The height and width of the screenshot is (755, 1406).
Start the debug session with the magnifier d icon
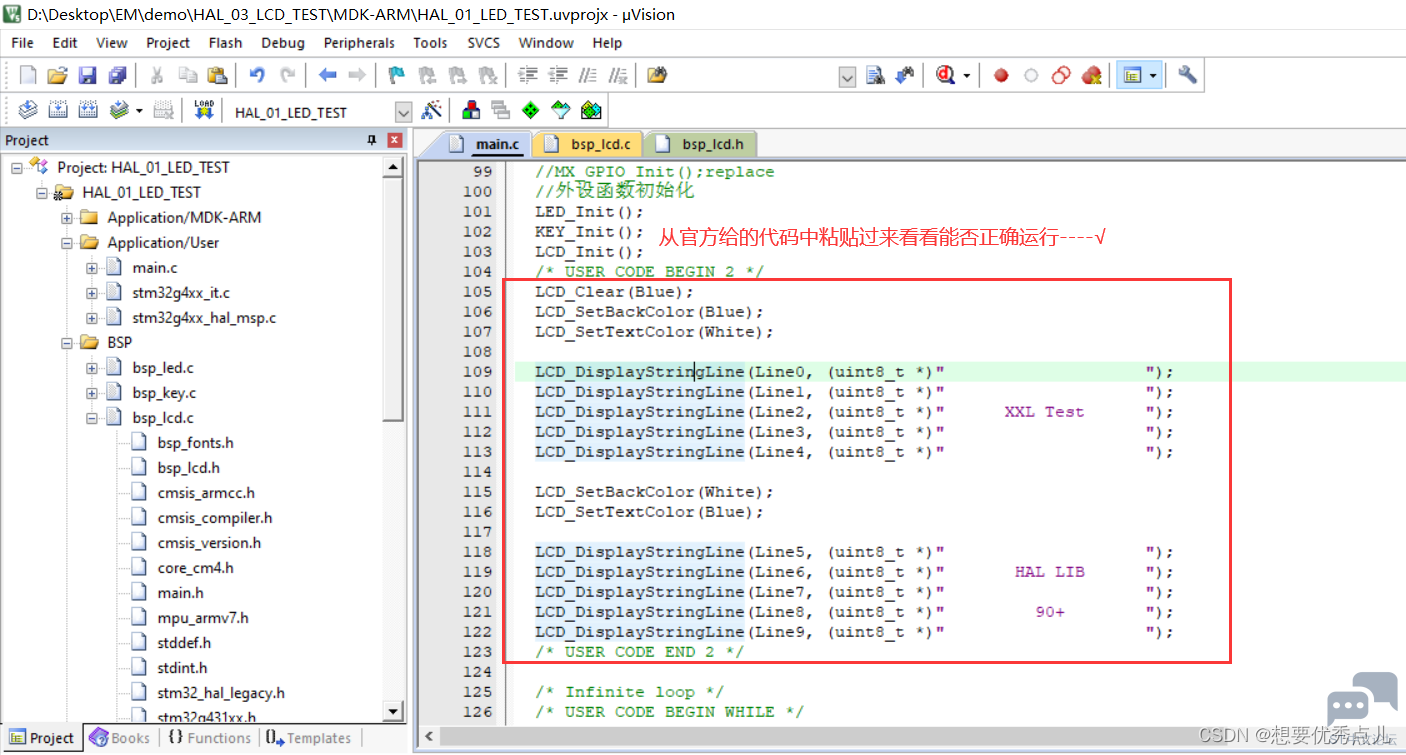945,76
